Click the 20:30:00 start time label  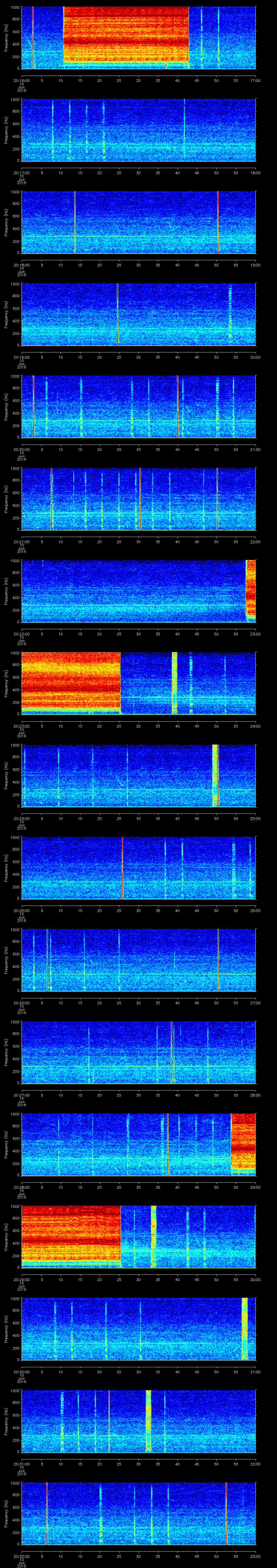pos(21,1371)
